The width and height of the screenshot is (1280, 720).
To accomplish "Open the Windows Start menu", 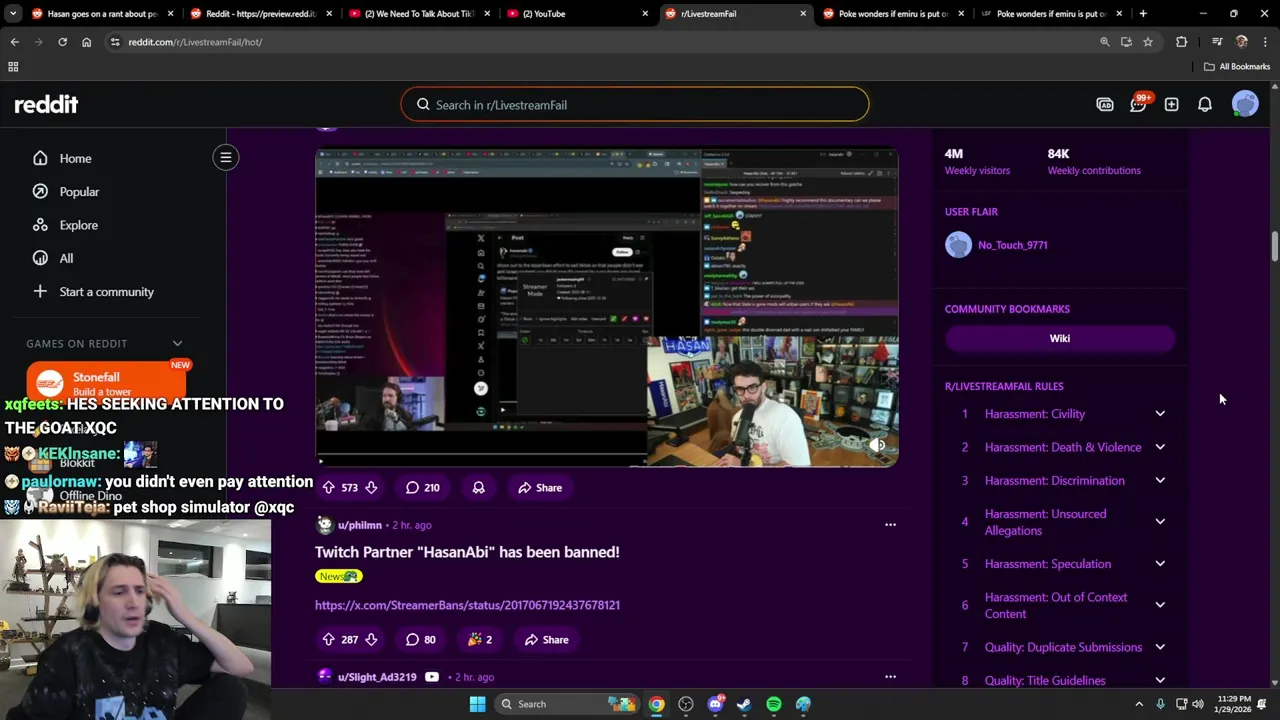I will coord(477,704).
